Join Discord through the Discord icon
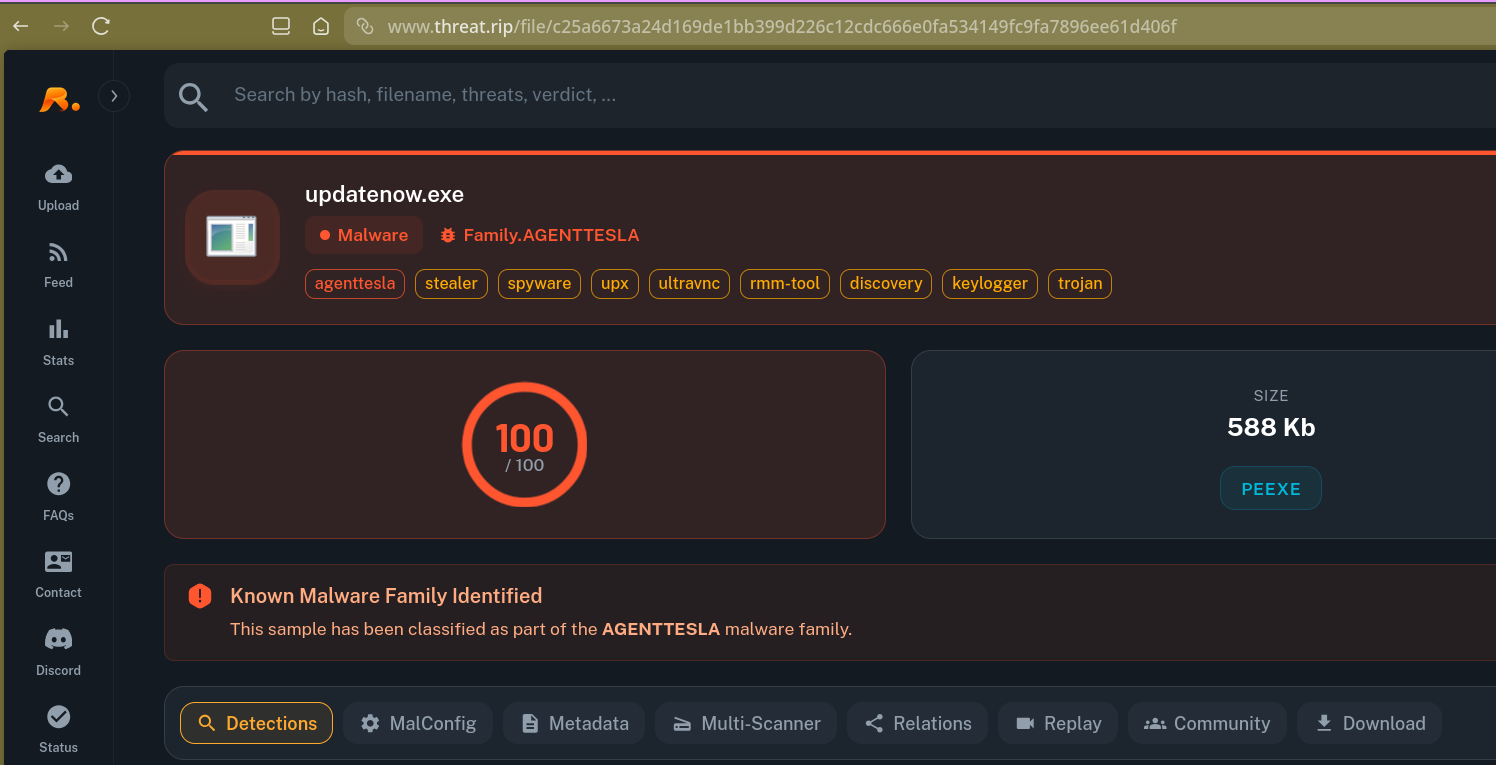This screenshot has width=1496, height=765. click(58, 651)
